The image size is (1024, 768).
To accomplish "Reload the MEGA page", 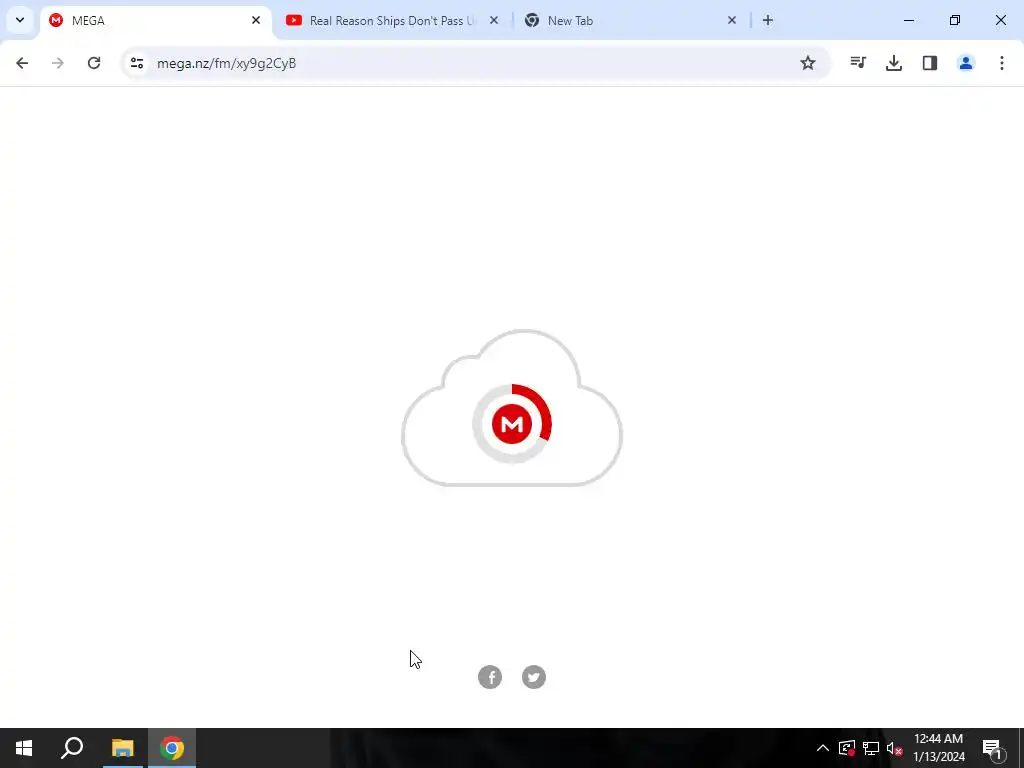I will (x=94, y=63).
